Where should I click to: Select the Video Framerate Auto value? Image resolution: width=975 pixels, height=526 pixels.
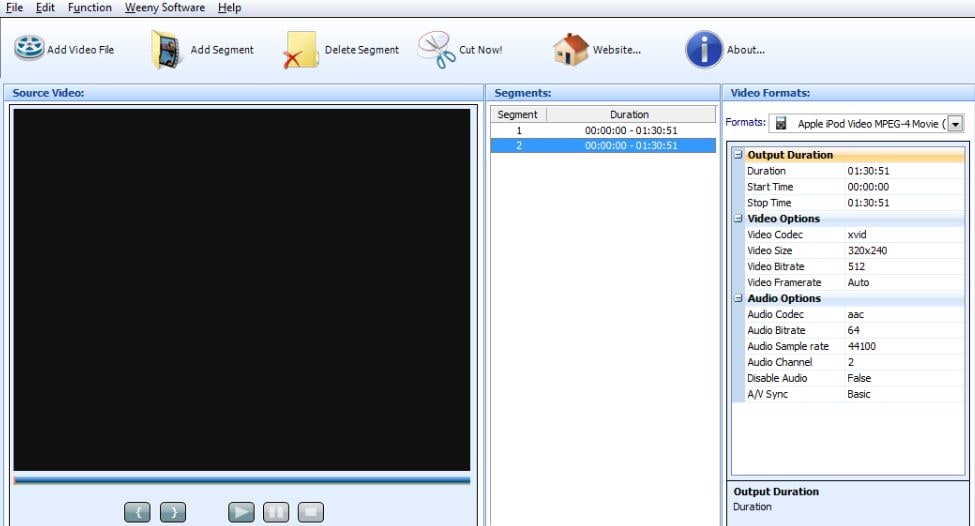[x=904, y=282]
